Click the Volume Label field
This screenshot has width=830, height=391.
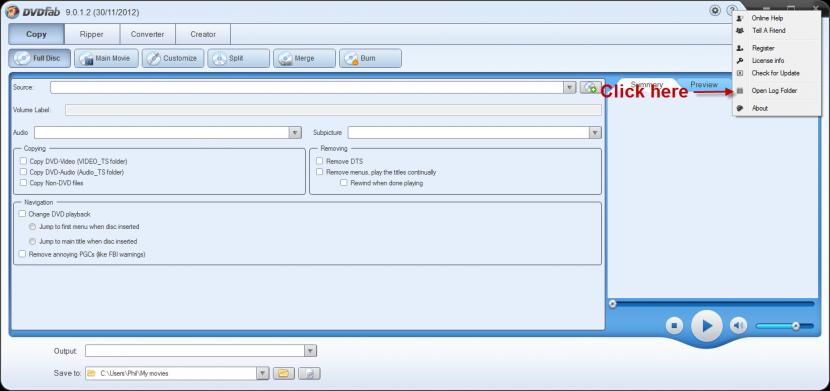click(x=333, y=110)
